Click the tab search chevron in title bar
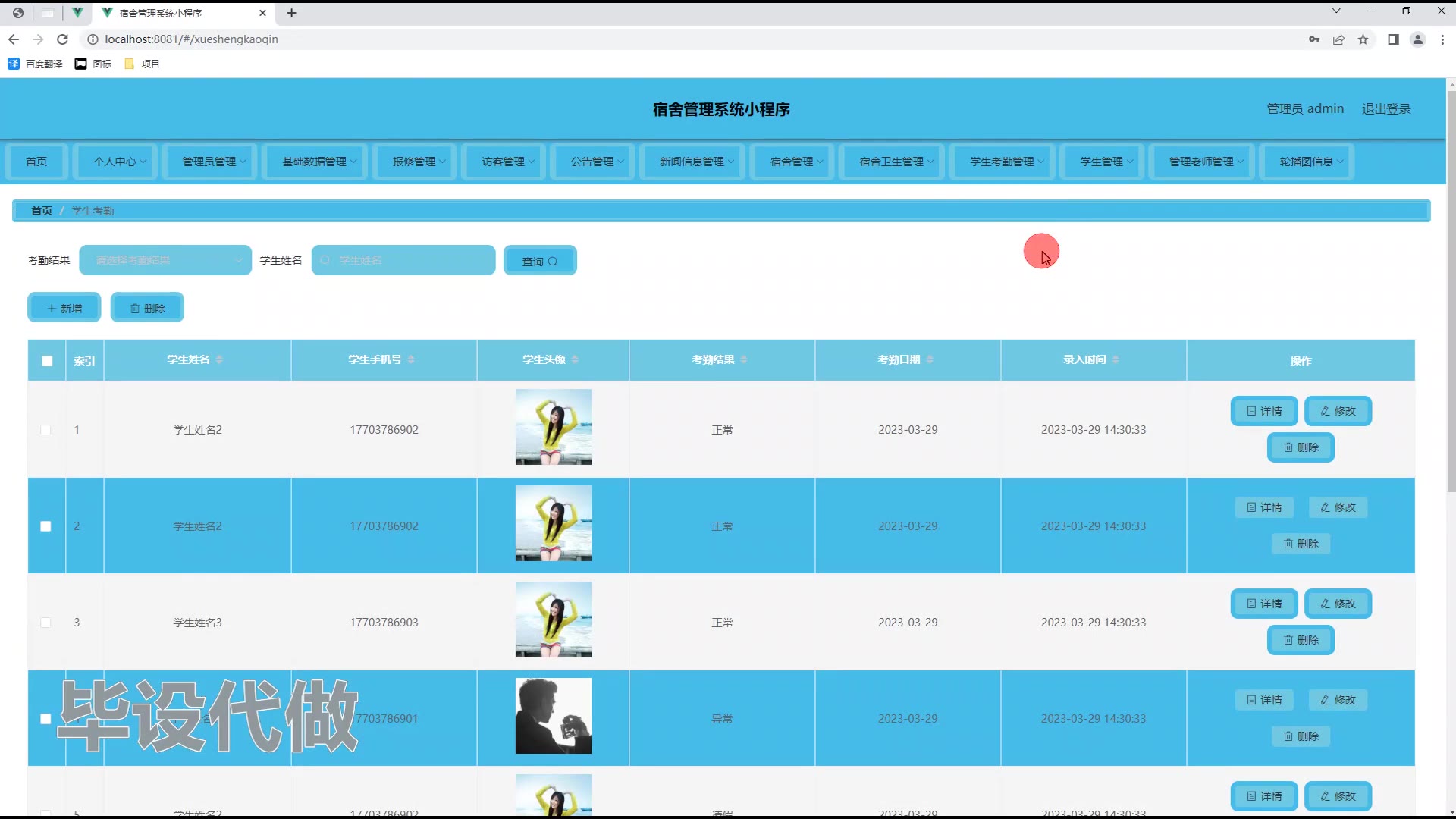This screenshot has width=1456, height=819. click(x=1336, y=11)
